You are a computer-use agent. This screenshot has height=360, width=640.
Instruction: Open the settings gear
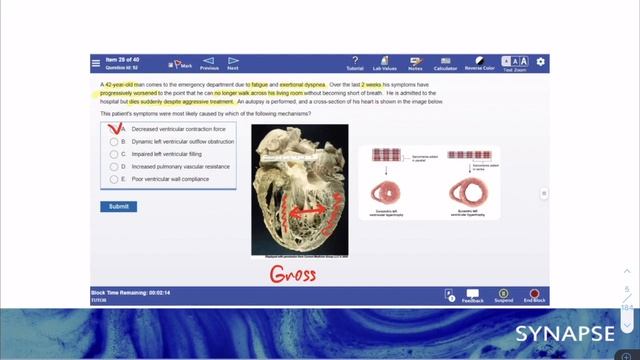(x=540, y=62)
